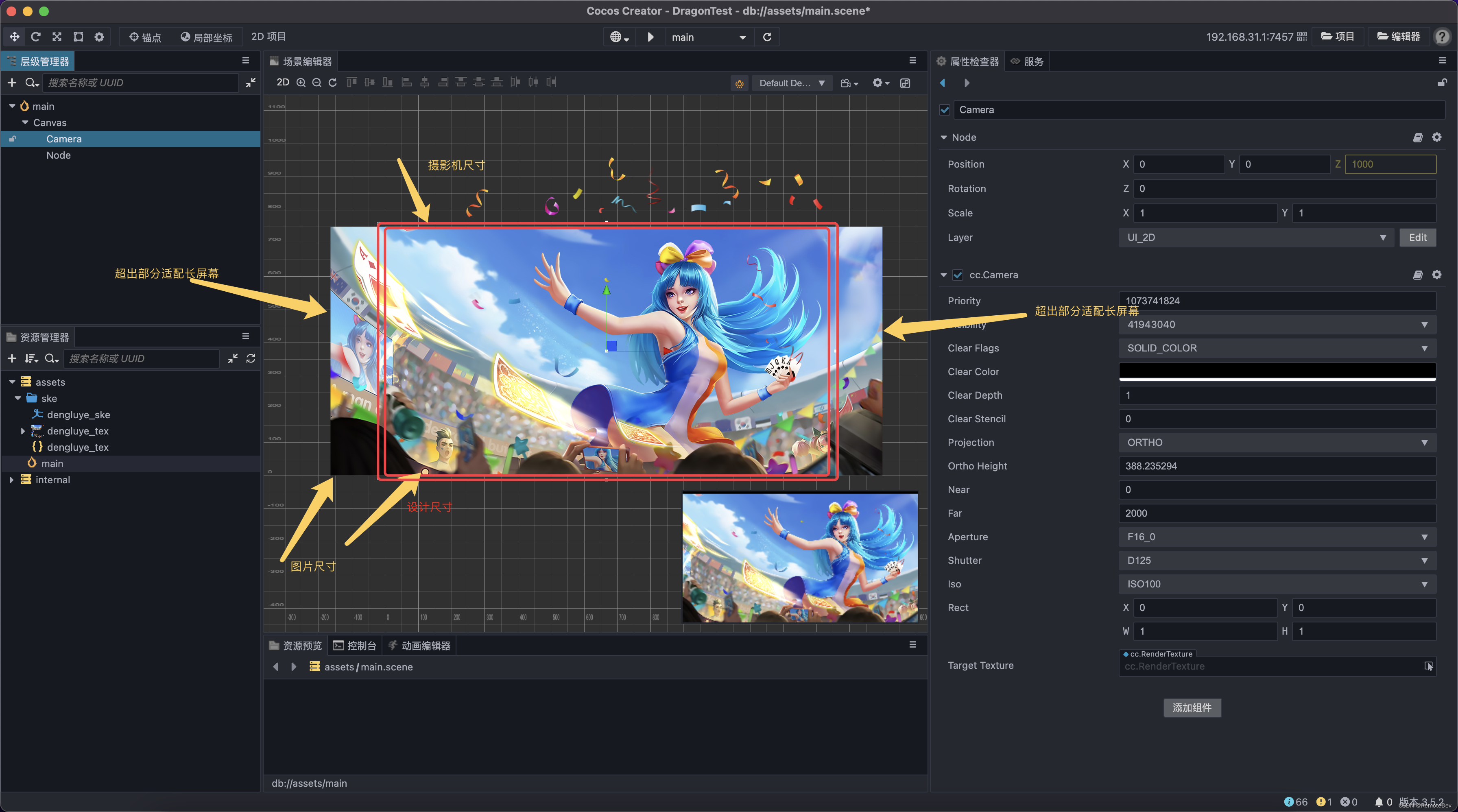Open the Default De... shading dropdown
1458x812 pixels.
(x=792, y=83)
